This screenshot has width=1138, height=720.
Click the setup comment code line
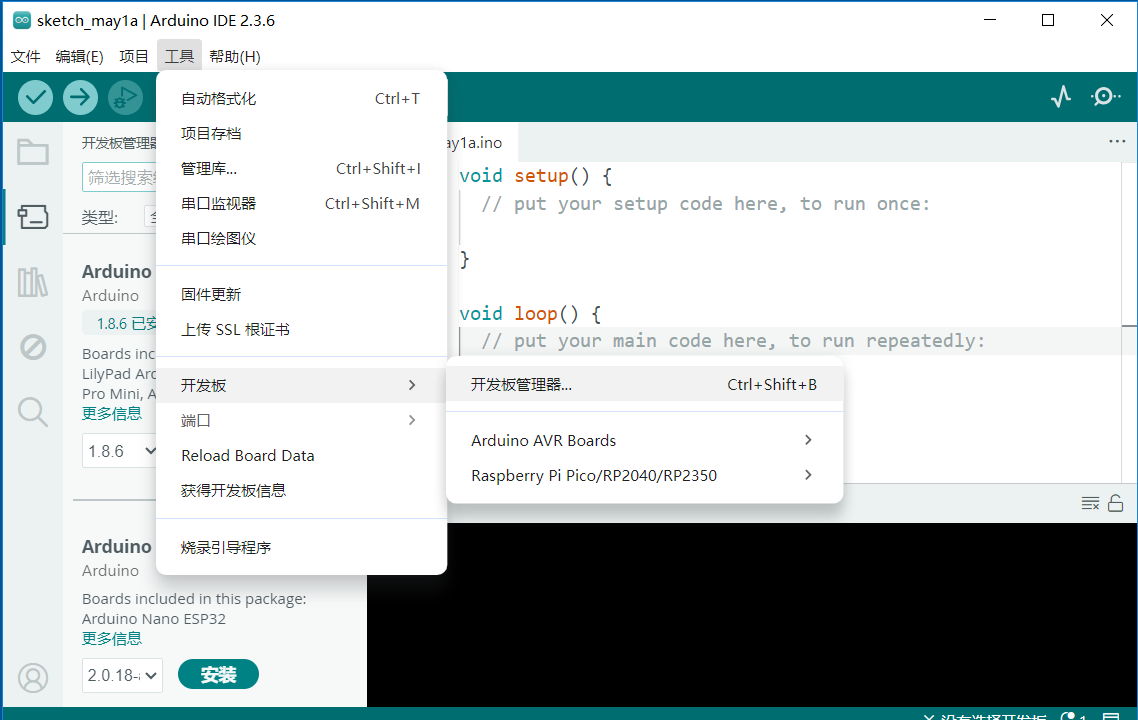[x=705, y=204]
